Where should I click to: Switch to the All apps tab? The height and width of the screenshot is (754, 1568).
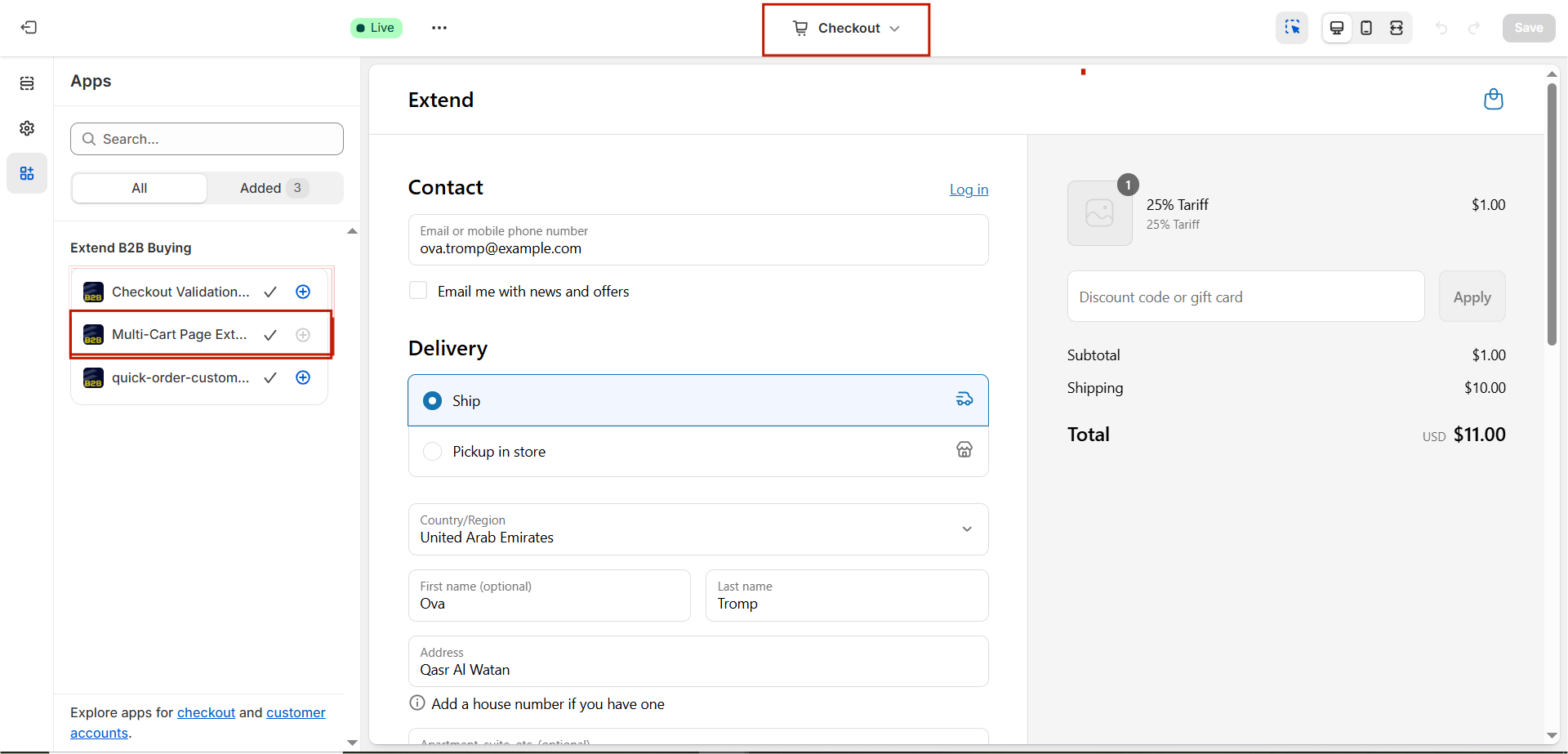point(140,188)
